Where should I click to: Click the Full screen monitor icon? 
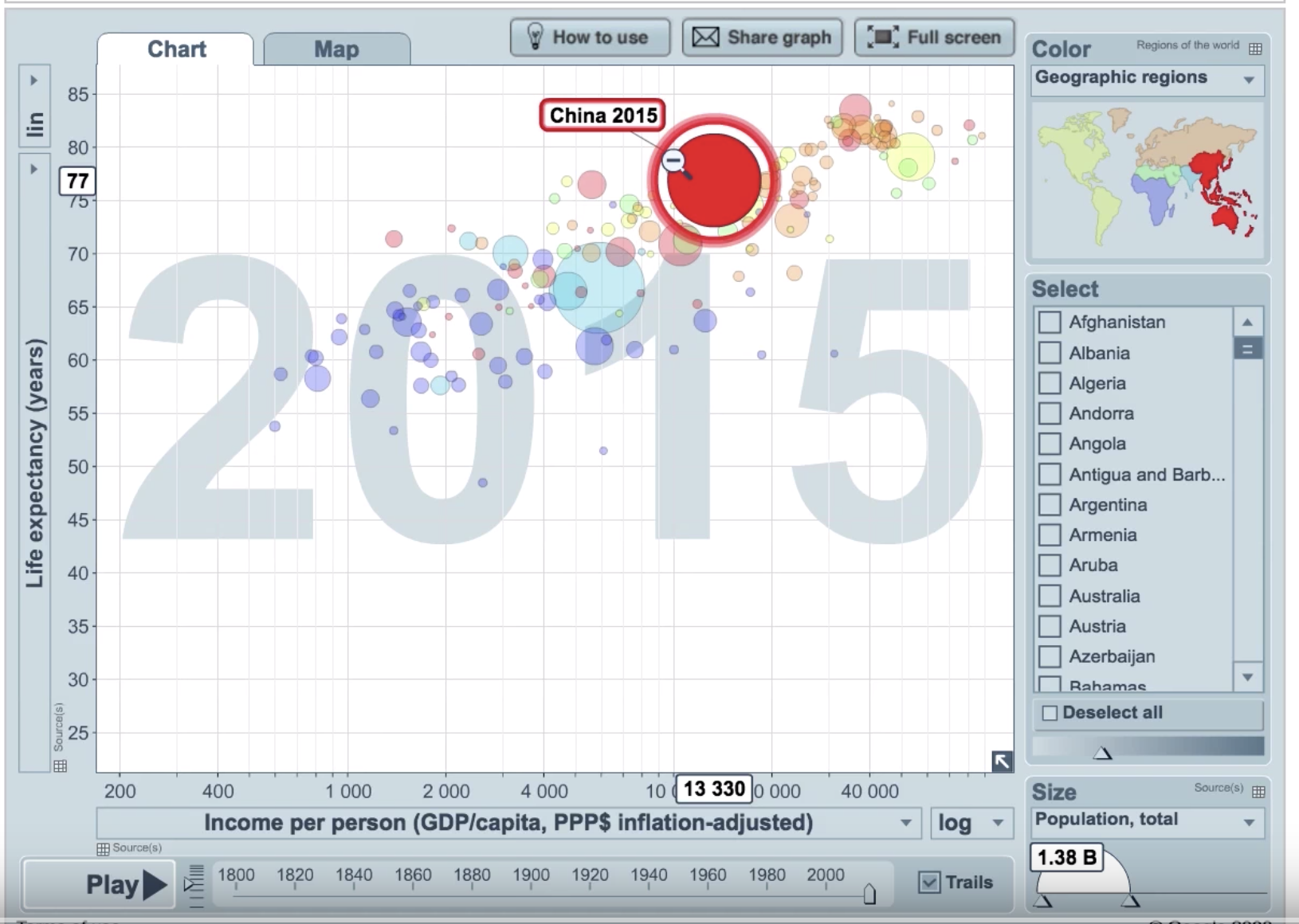click(x=882, y=37)
